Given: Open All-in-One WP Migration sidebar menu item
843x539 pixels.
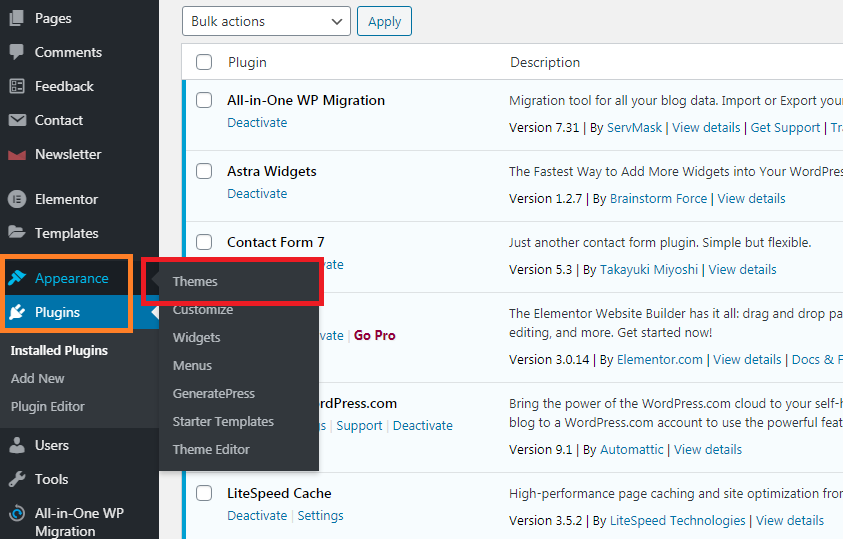Looking at the screenshot, I should click(x=80, y=521).
